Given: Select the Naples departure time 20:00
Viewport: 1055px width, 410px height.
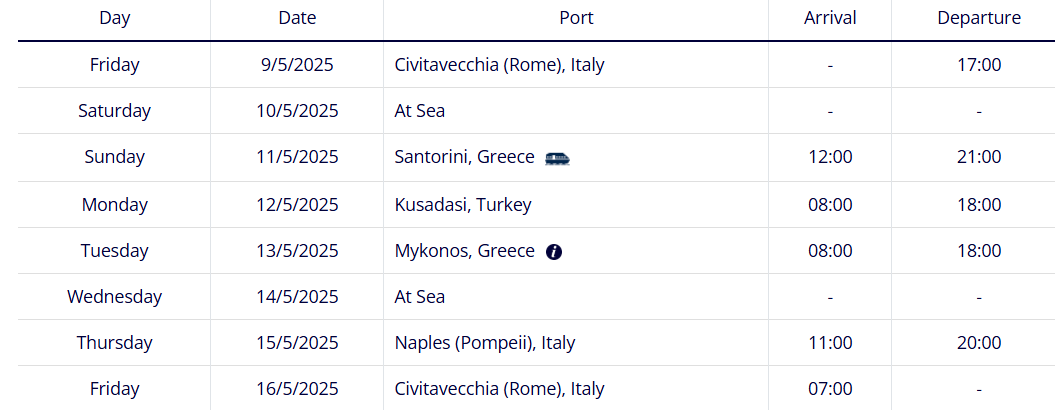Looking at the screenshot, I should (979, 343).
